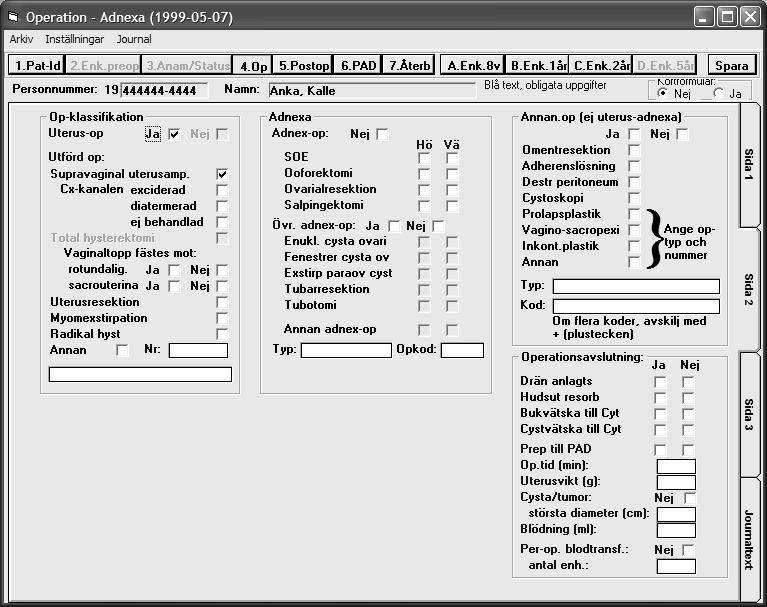Check Cysta/tumor Nej checkbox

pos(689,498)
